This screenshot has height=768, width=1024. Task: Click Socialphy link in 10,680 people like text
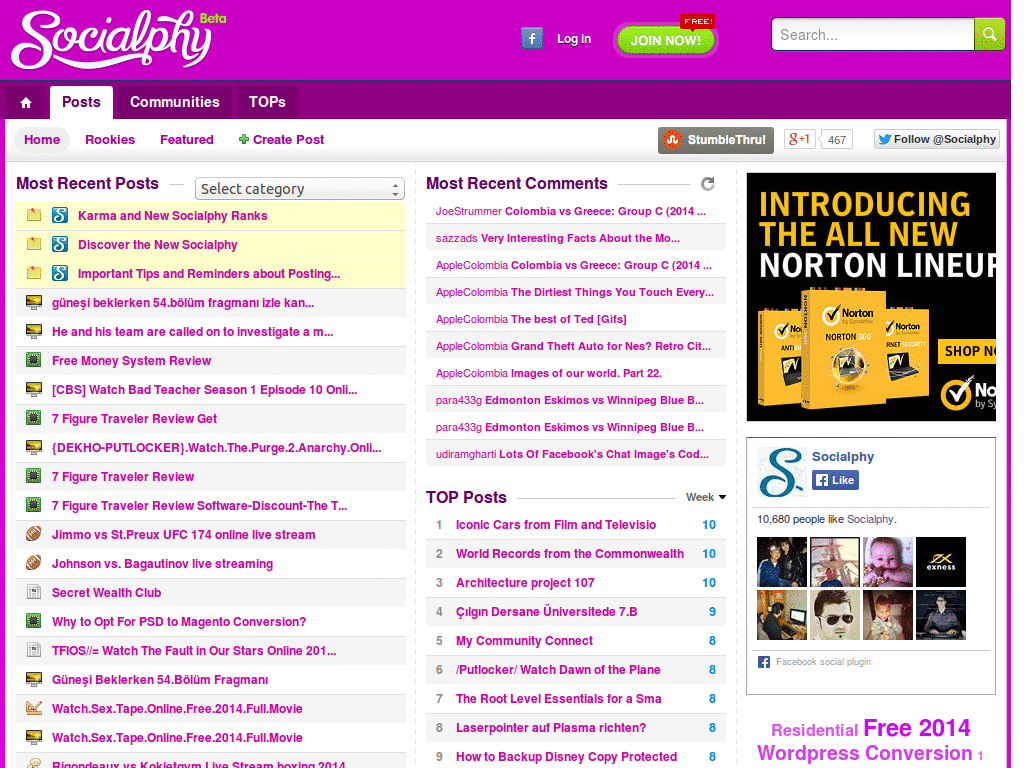pyautogui.click(x=870, y=519)
